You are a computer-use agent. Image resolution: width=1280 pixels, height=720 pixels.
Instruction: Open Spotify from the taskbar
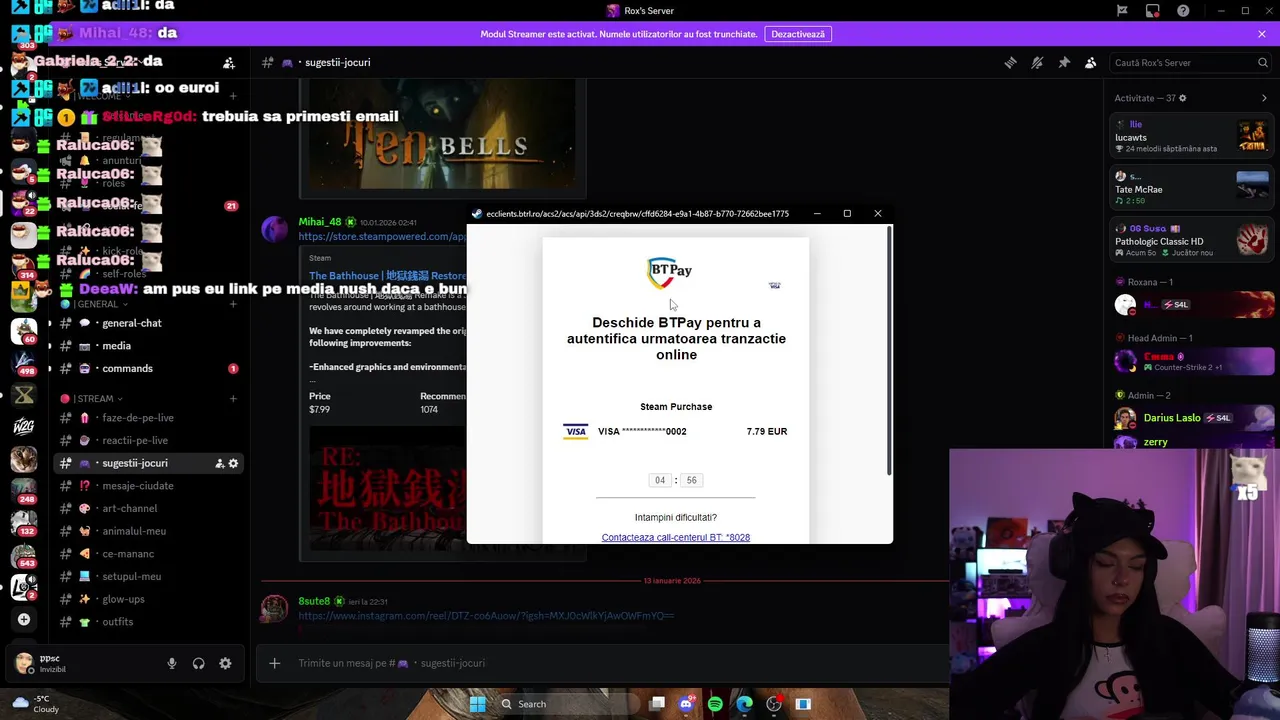click(715, 704)
